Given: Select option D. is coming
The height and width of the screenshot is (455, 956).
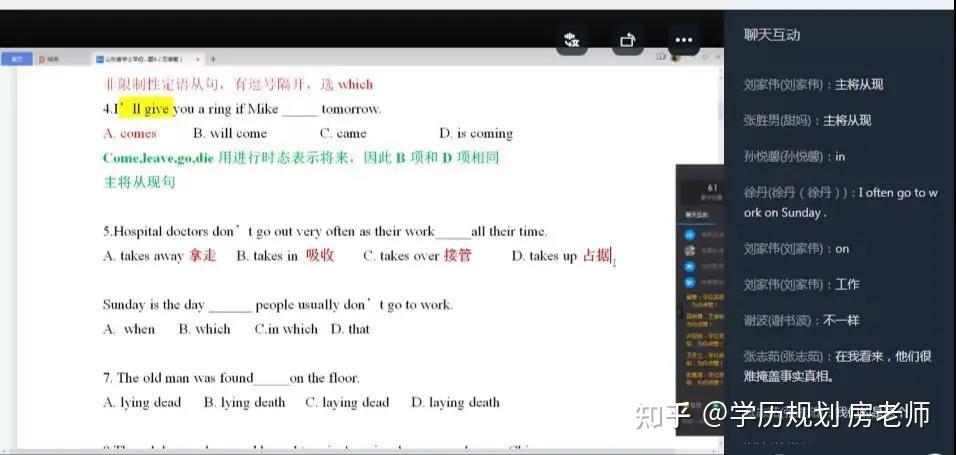Looking at the screenshot, I should coord(476,134).
